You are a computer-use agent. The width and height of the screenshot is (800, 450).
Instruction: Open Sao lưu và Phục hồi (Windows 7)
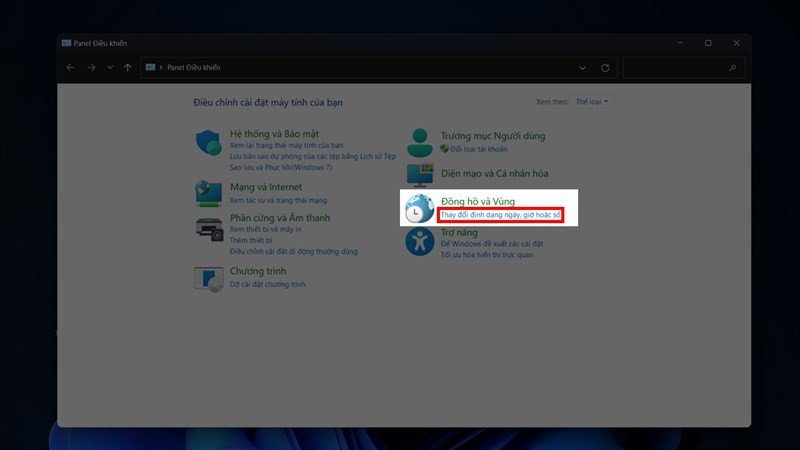[x=281, y=167]
